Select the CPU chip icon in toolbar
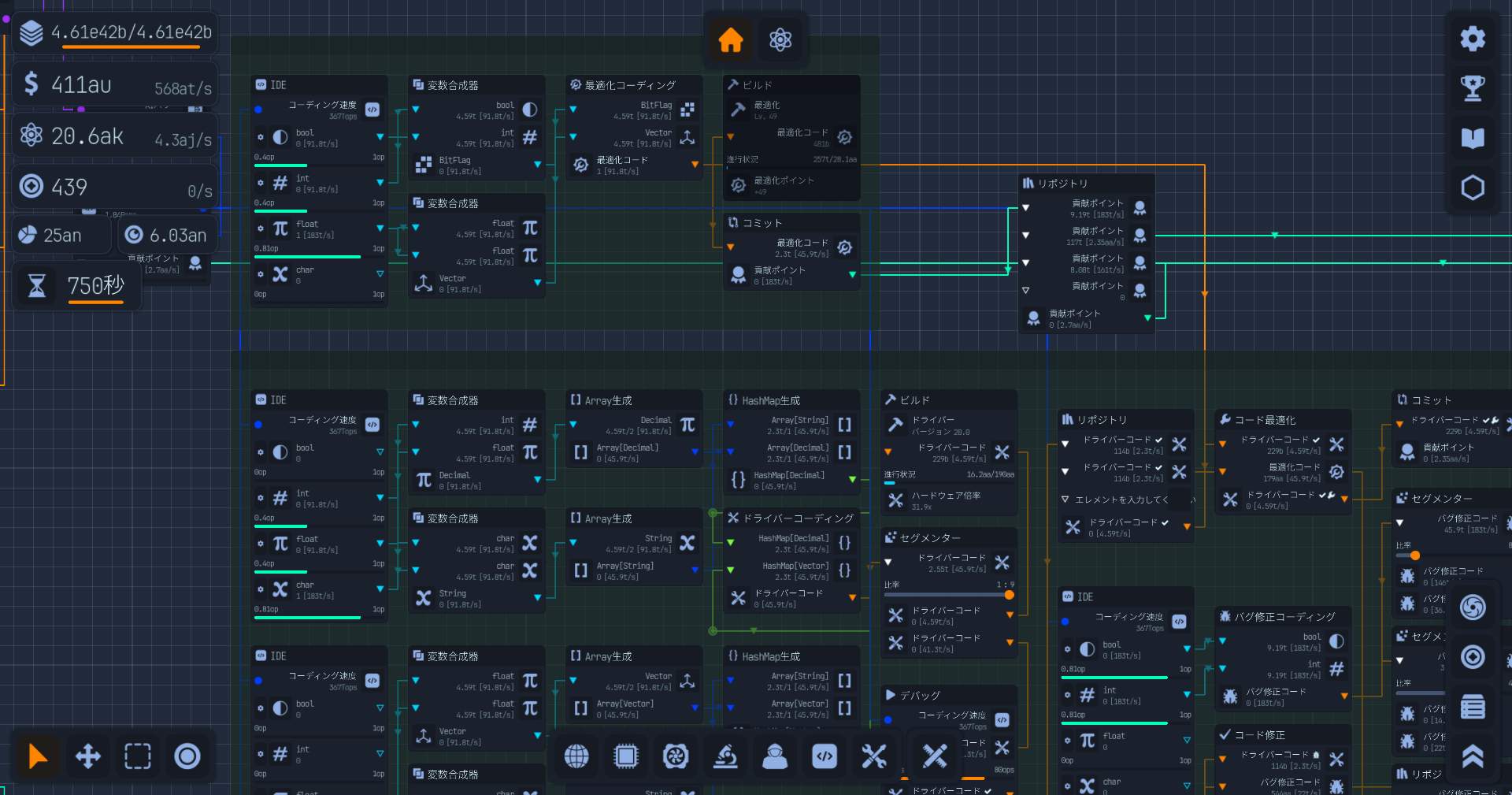Viewport: 1512px width, 795px height. point(626,756)
